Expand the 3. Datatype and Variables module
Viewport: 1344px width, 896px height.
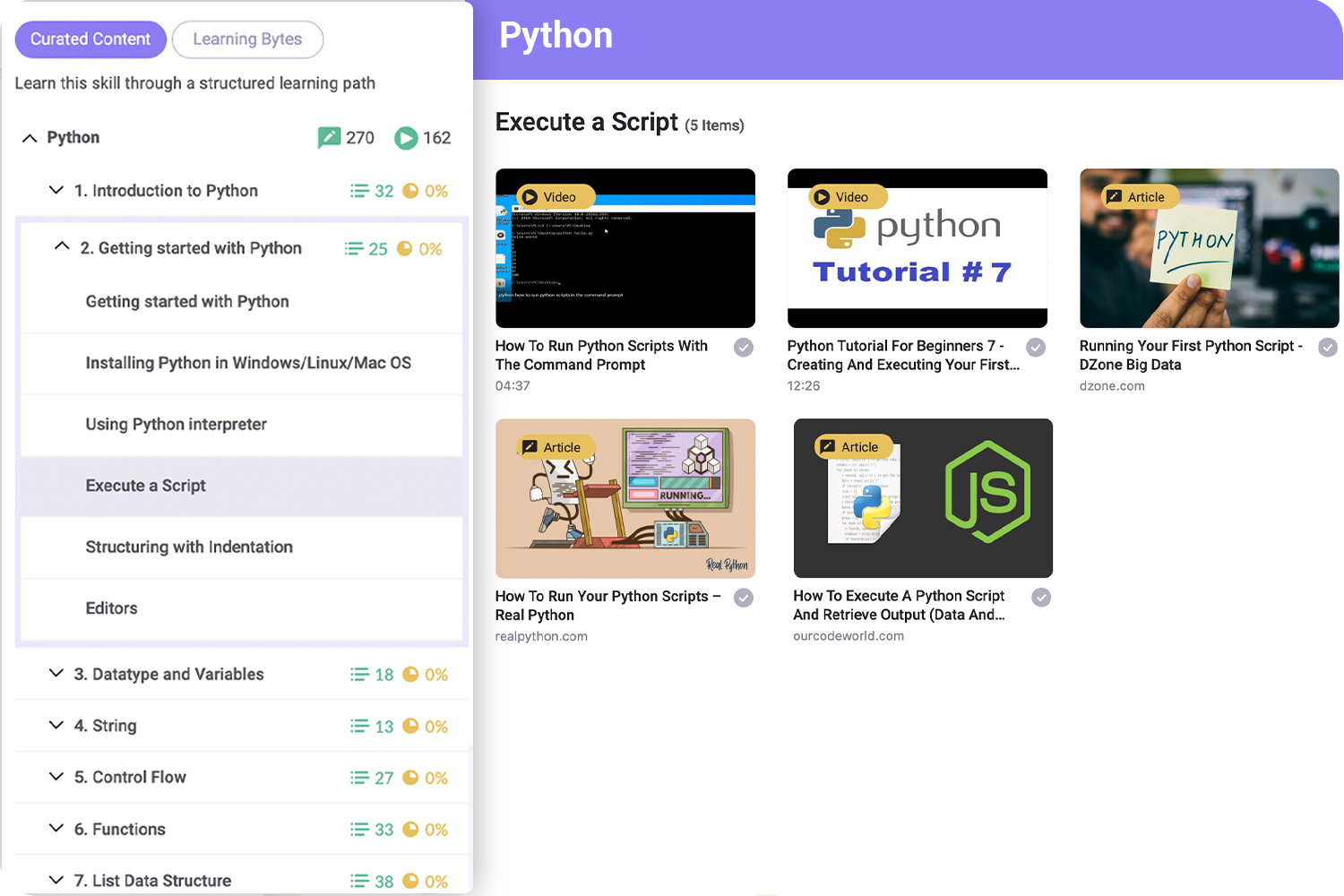coord(56,674)
